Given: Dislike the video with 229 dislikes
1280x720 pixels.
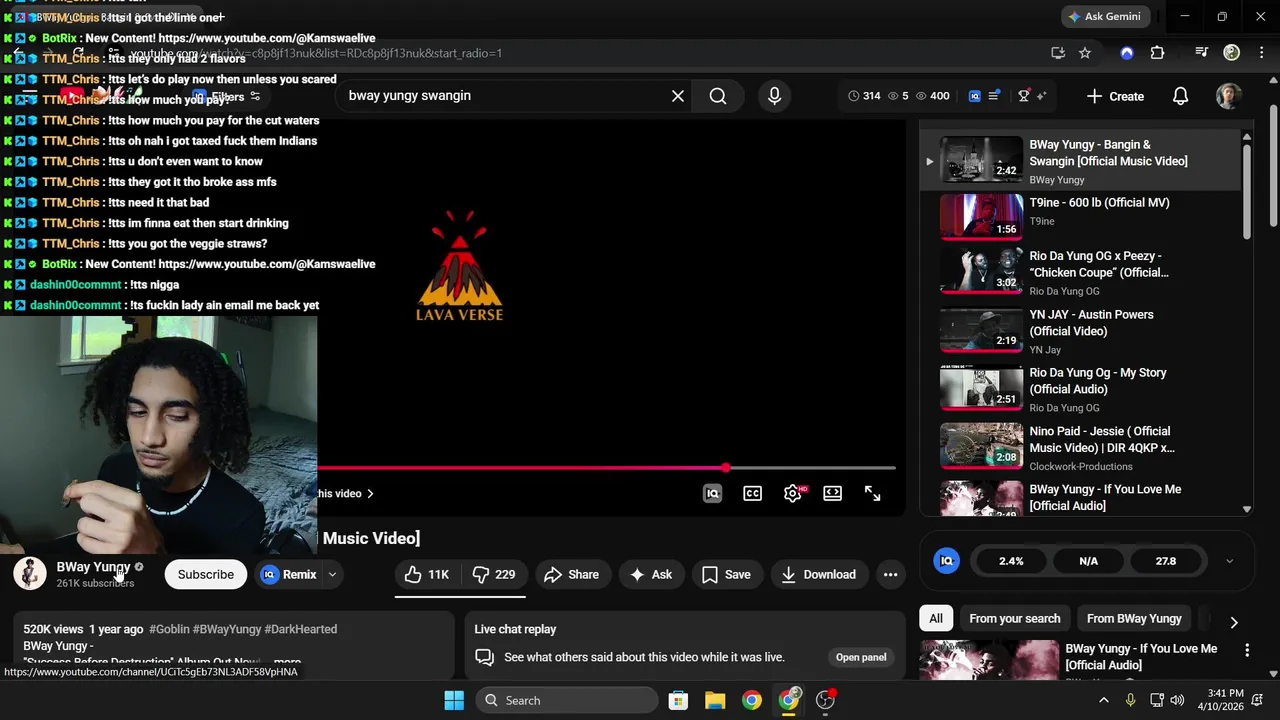Looking at the screenshot, I should pos(494,574).
